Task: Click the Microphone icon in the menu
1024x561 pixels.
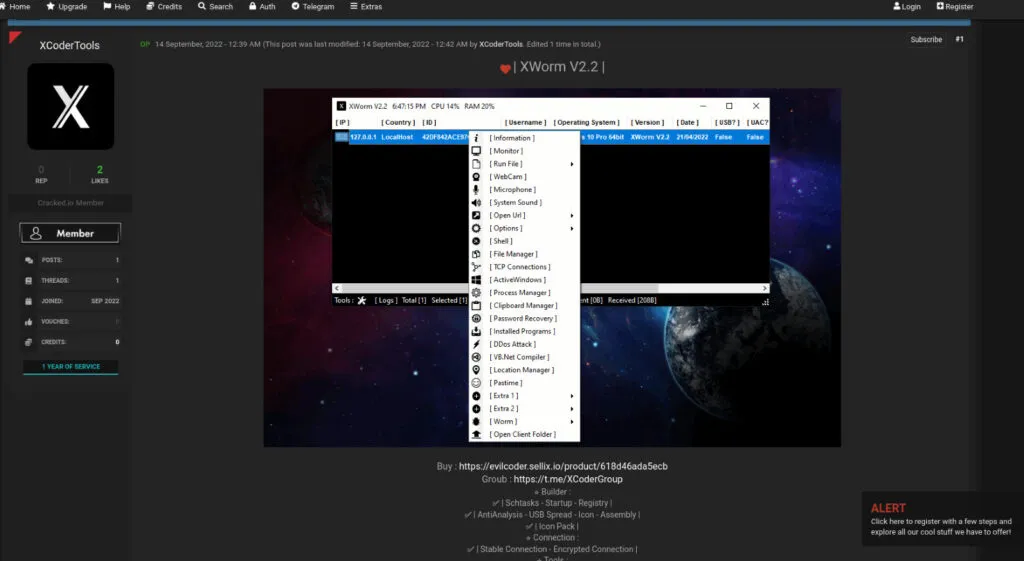Action: tap(476, 189)
